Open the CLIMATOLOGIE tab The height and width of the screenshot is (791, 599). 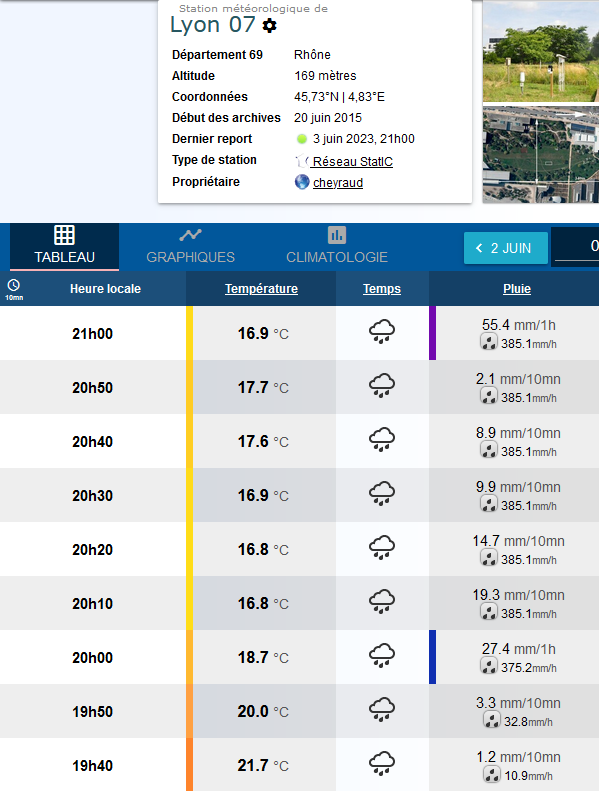coord(337,246)
